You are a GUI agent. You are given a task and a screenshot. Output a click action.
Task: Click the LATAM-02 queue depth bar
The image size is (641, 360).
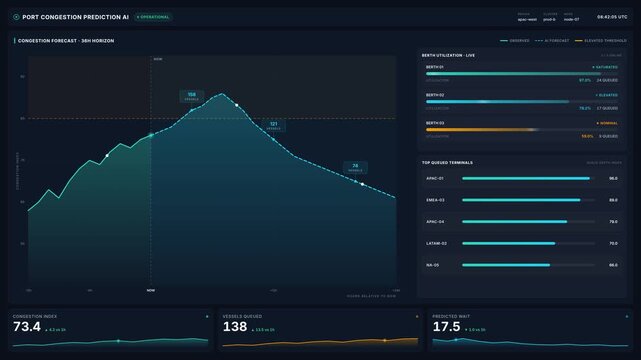pyautogui.click(x=528, y=244)
